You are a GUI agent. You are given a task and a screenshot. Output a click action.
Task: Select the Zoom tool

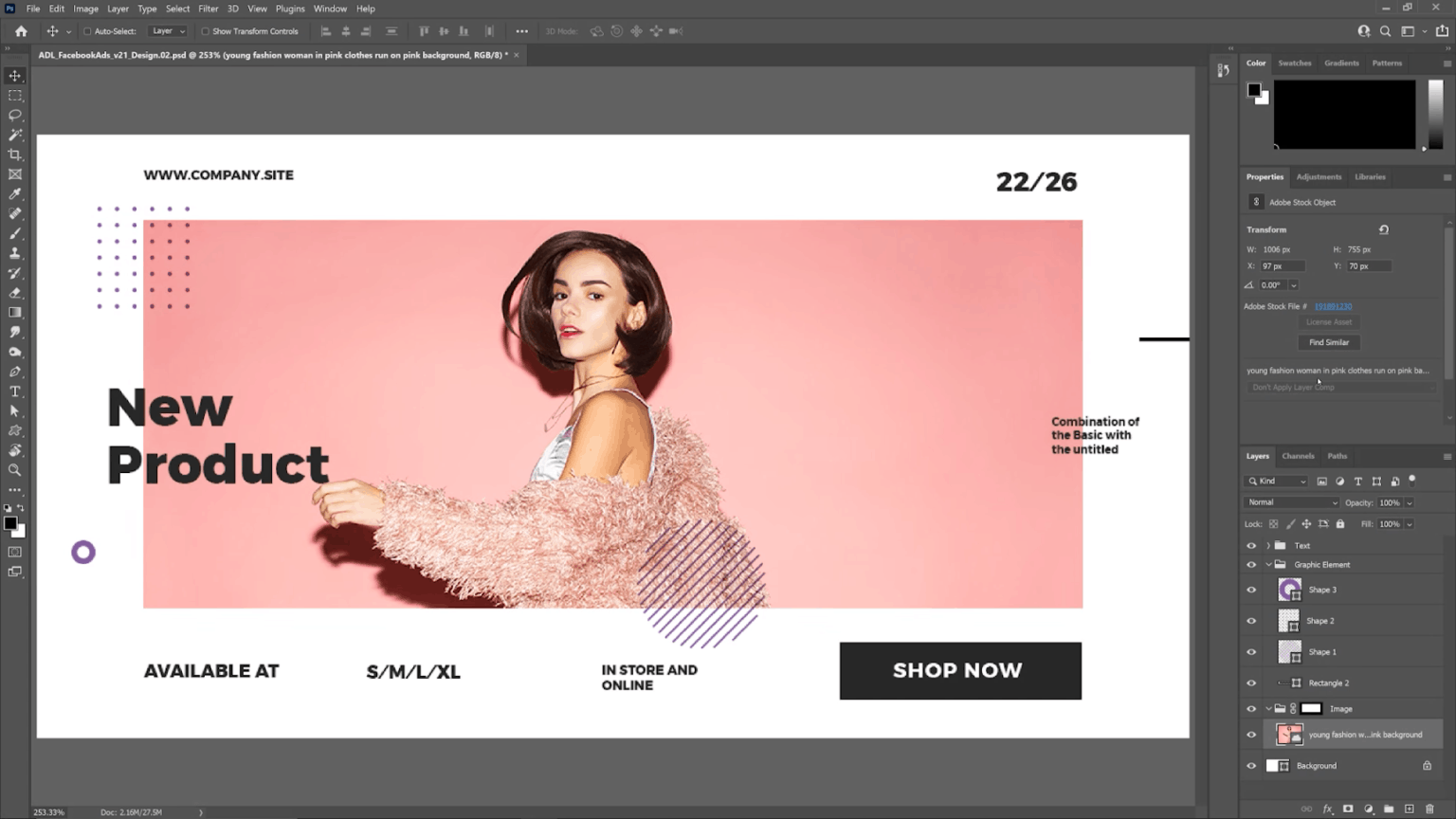tap(14, 470)
